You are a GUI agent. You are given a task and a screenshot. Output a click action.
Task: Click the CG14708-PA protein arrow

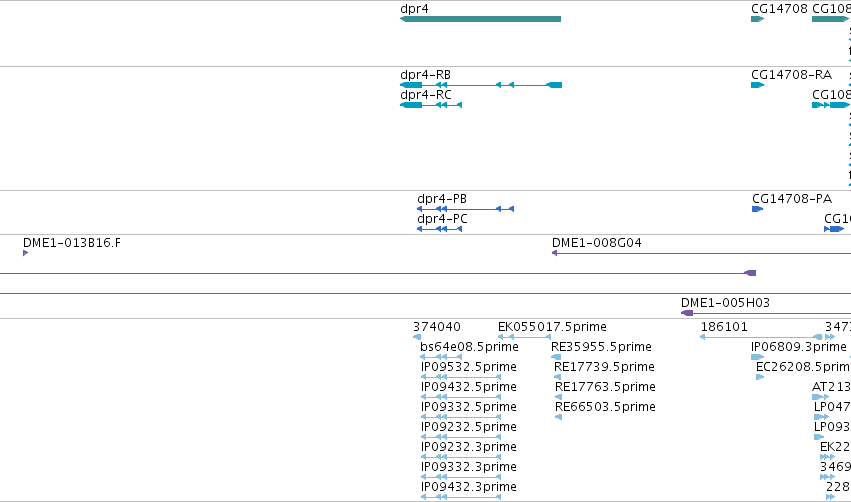758,209
